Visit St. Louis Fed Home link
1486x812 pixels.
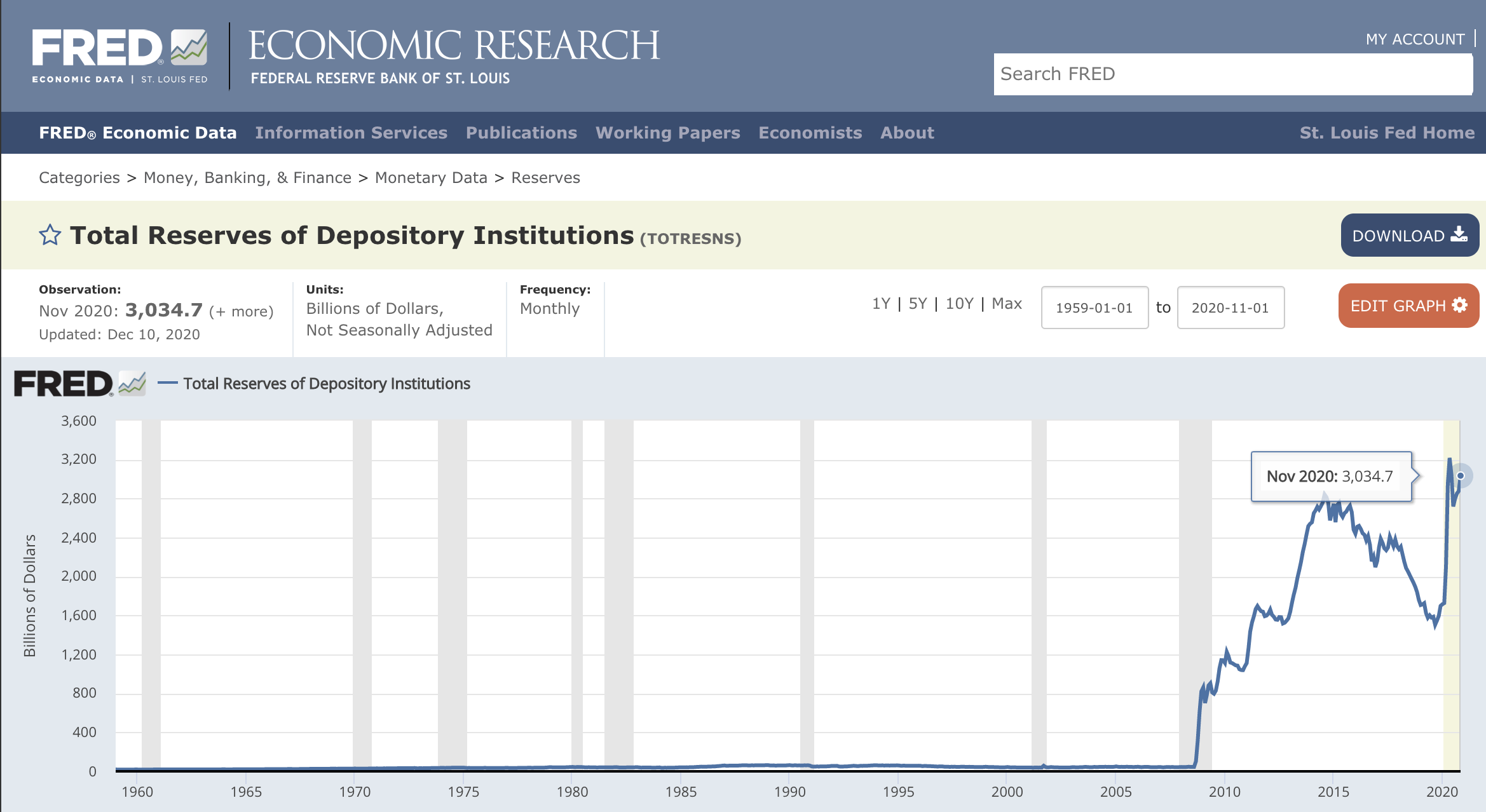(1387, 133)
